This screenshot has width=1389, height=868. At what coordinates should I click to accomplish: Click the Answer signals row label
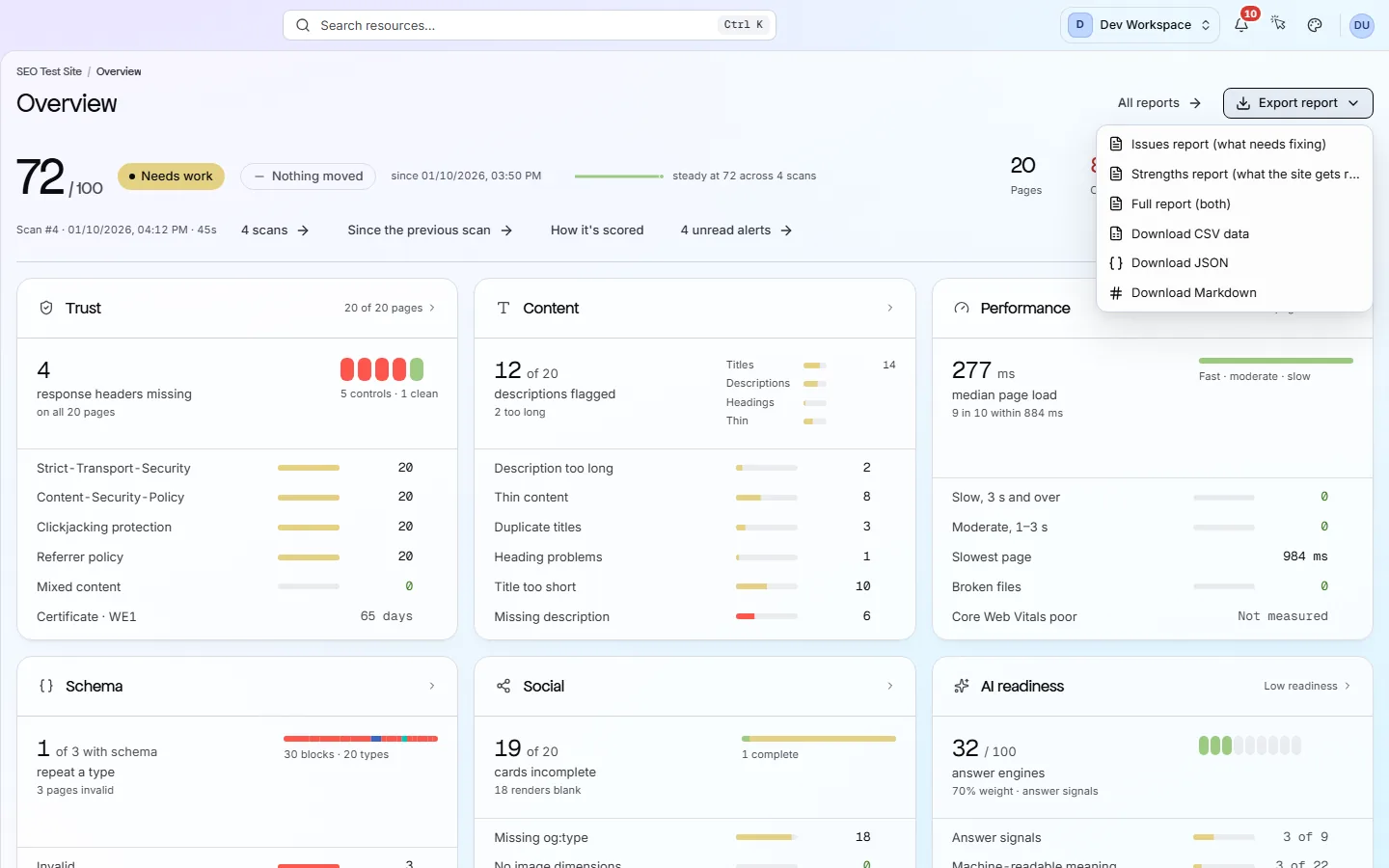click(x=996, y=838)
